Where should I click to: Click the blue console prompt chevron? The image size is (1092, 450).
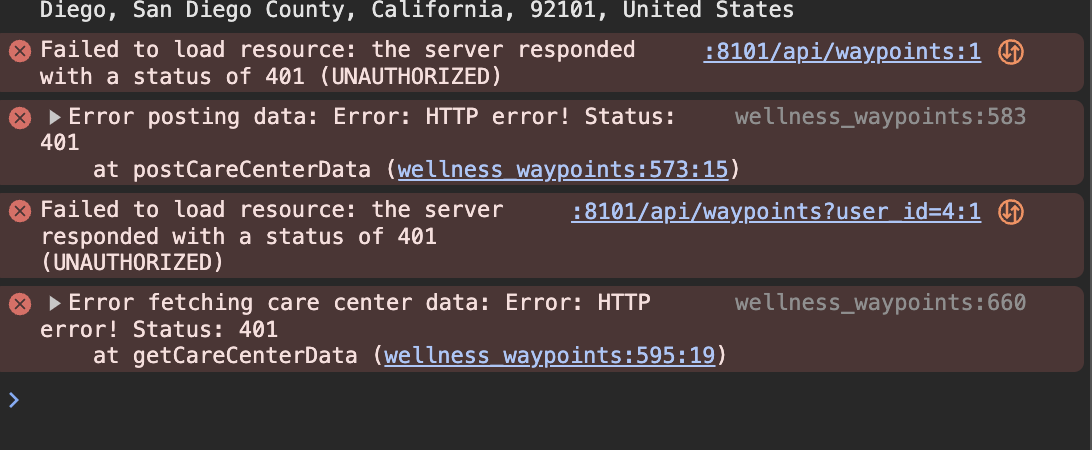pos(13,400)
